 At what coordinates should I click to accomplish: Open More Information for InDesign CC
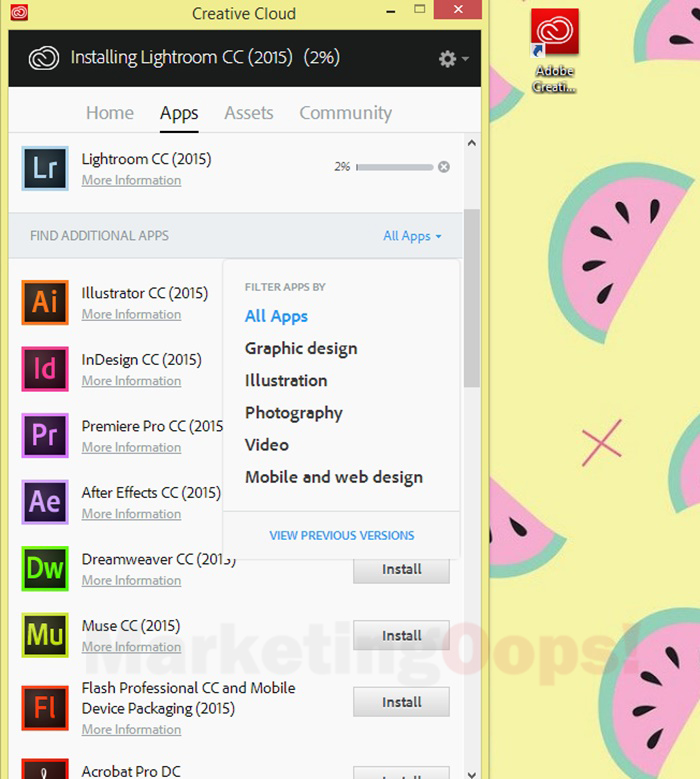coord(131,381)
